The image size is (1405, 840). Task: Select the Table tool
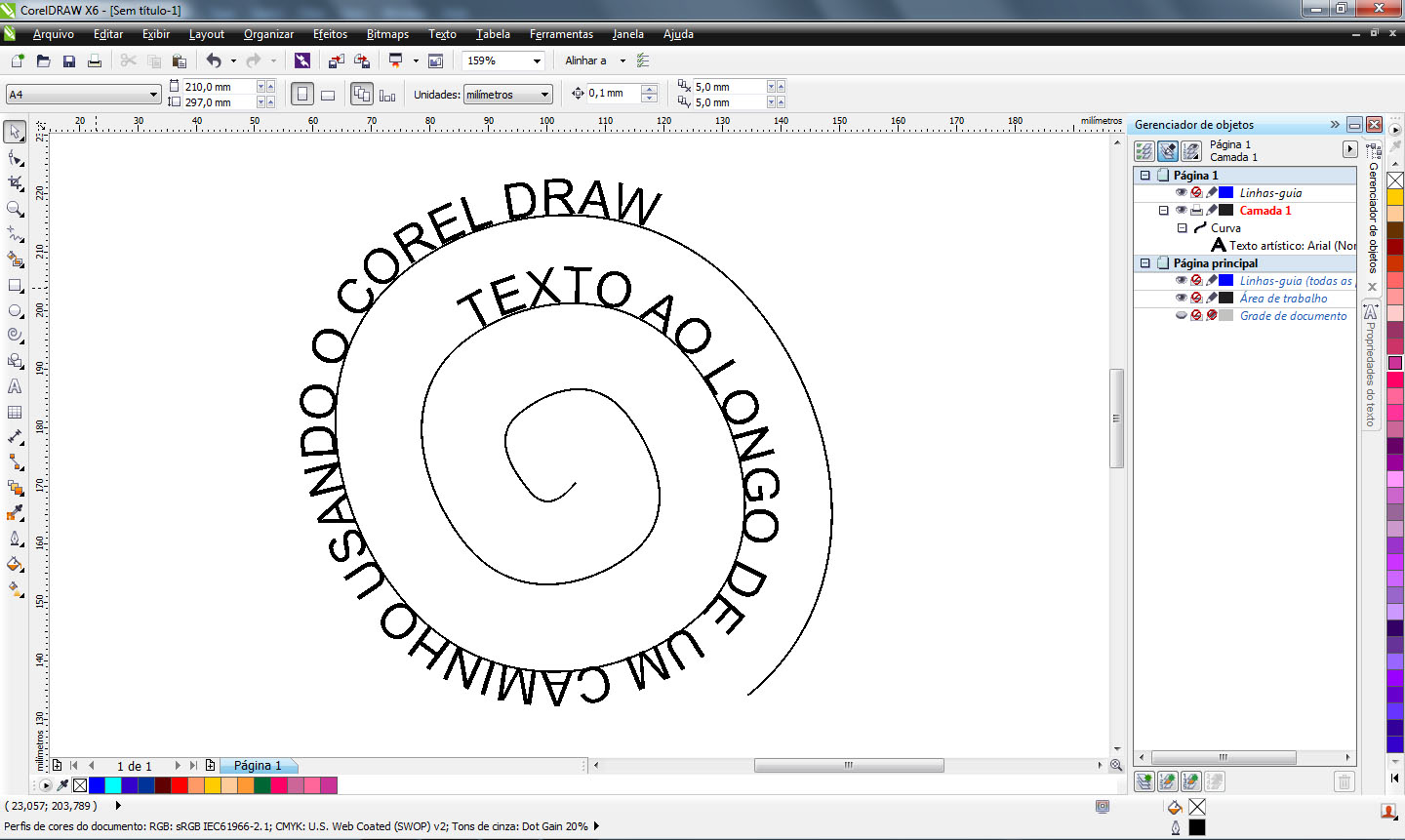point(15,412)
